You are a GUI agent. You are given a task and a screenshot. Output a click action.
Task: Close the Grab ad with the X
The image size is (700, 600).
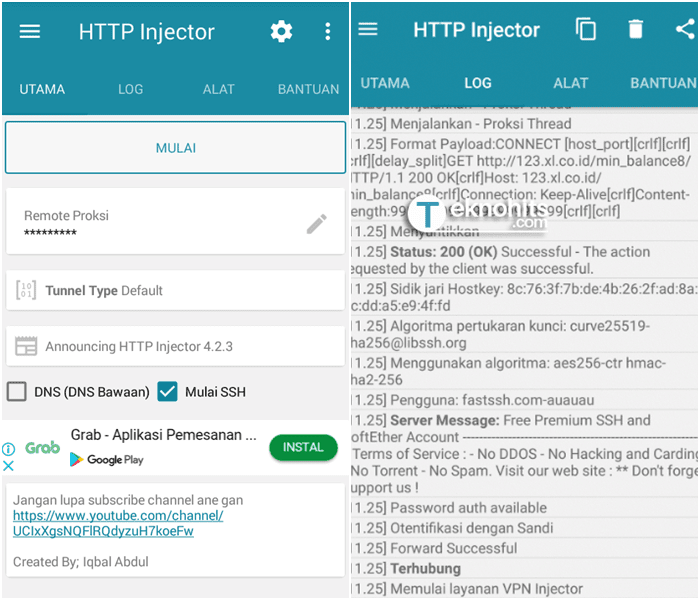click(8, 466)
